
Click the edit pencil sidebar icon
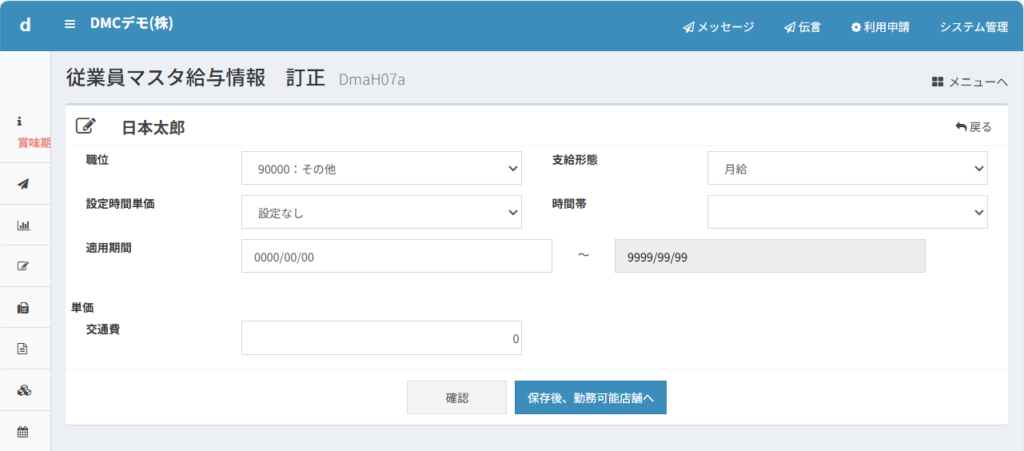click(x=24, y=266)
